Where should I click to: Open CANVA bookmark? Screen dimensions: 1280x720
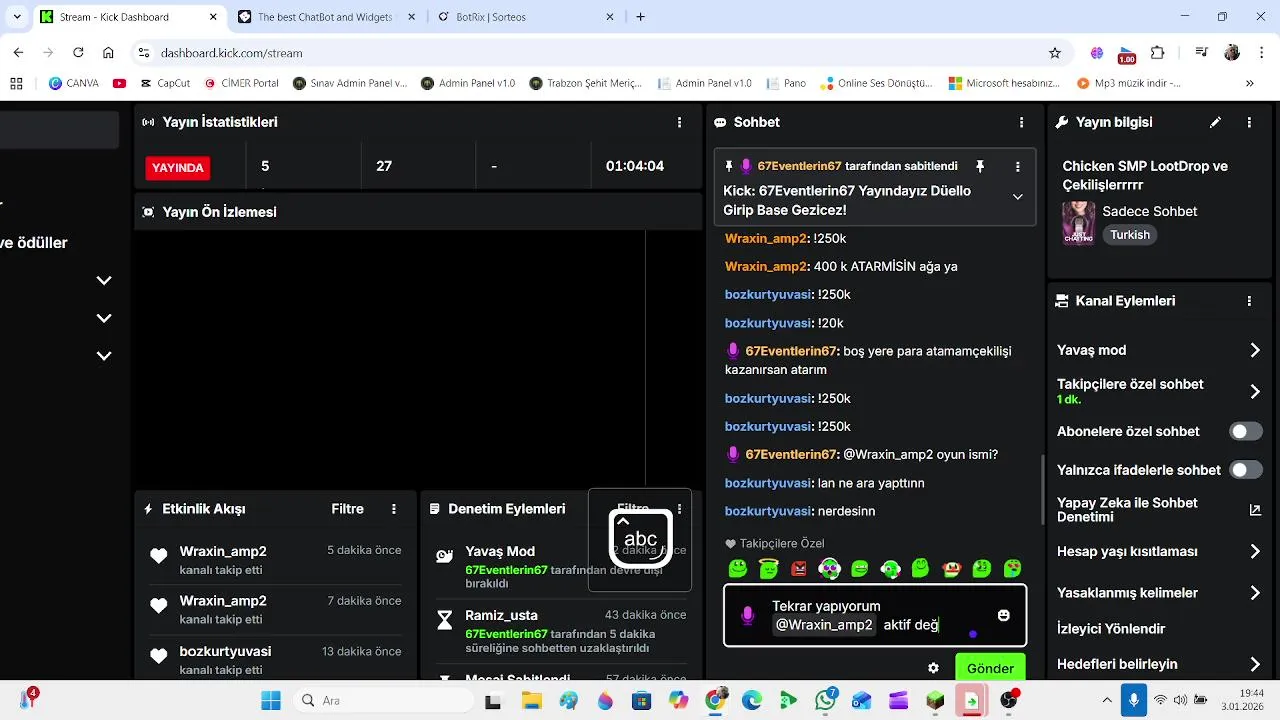pos(74,84)
